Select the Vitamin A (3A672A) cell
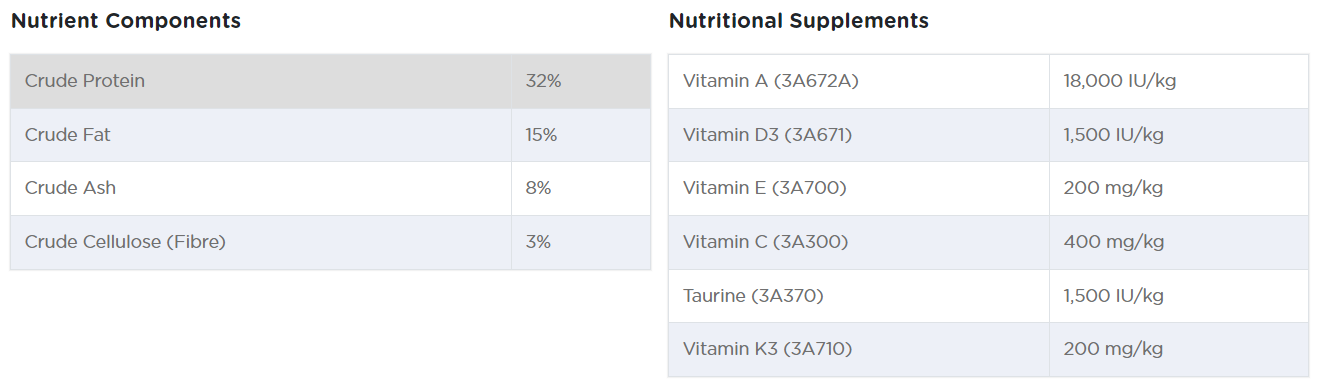The width and height of the screenshot is (1322, 392). pos(859,81)
